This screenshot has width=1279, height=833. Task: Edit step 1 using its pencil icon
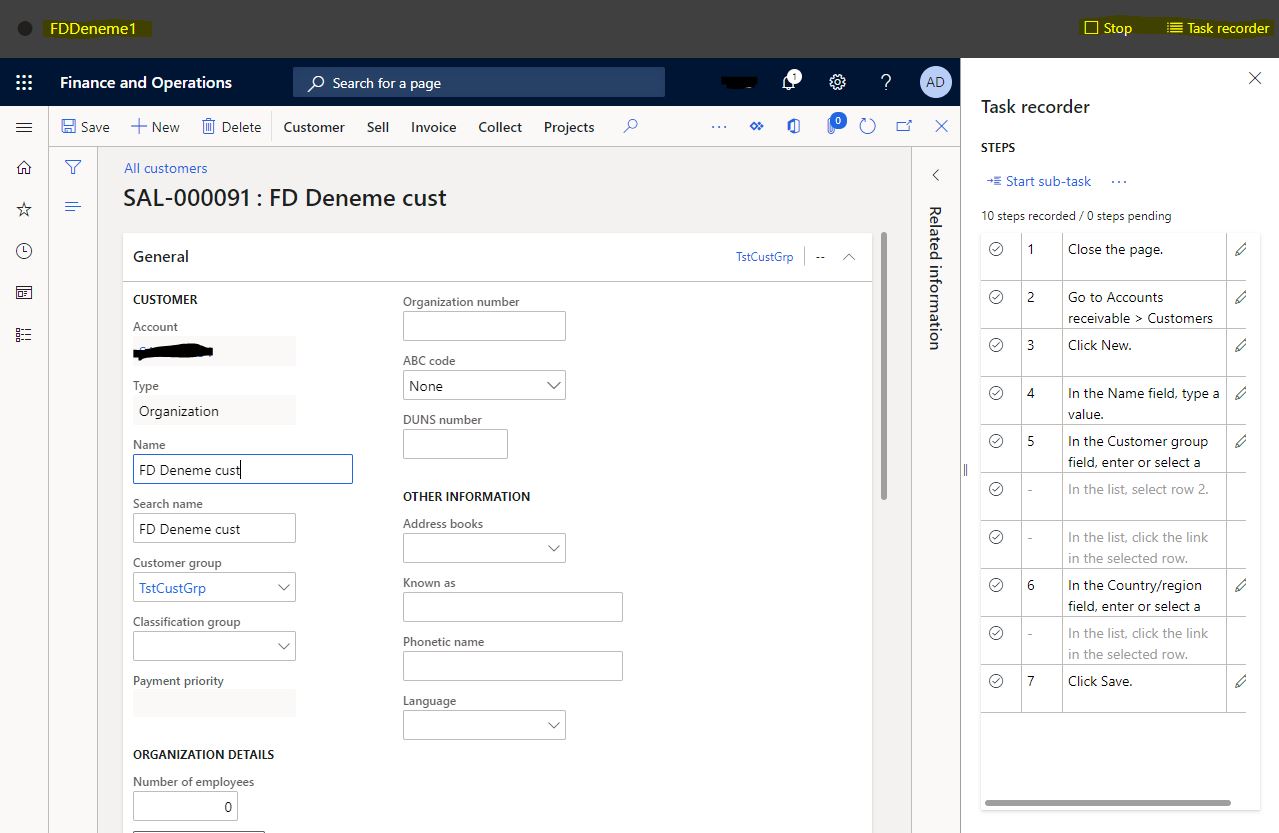[1240, 250]
